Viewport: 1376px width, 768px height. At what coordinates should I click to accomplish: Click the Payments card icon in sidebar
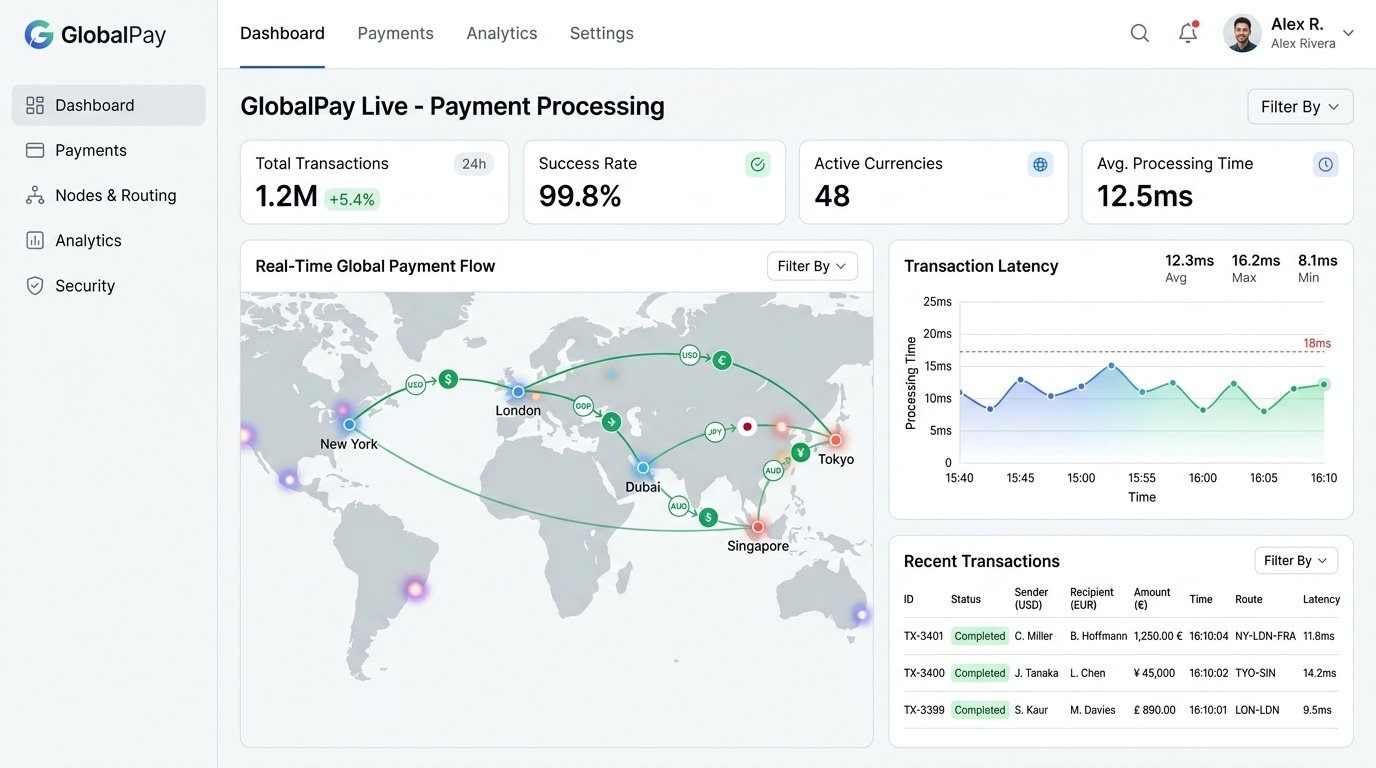(x=35, y=150)
